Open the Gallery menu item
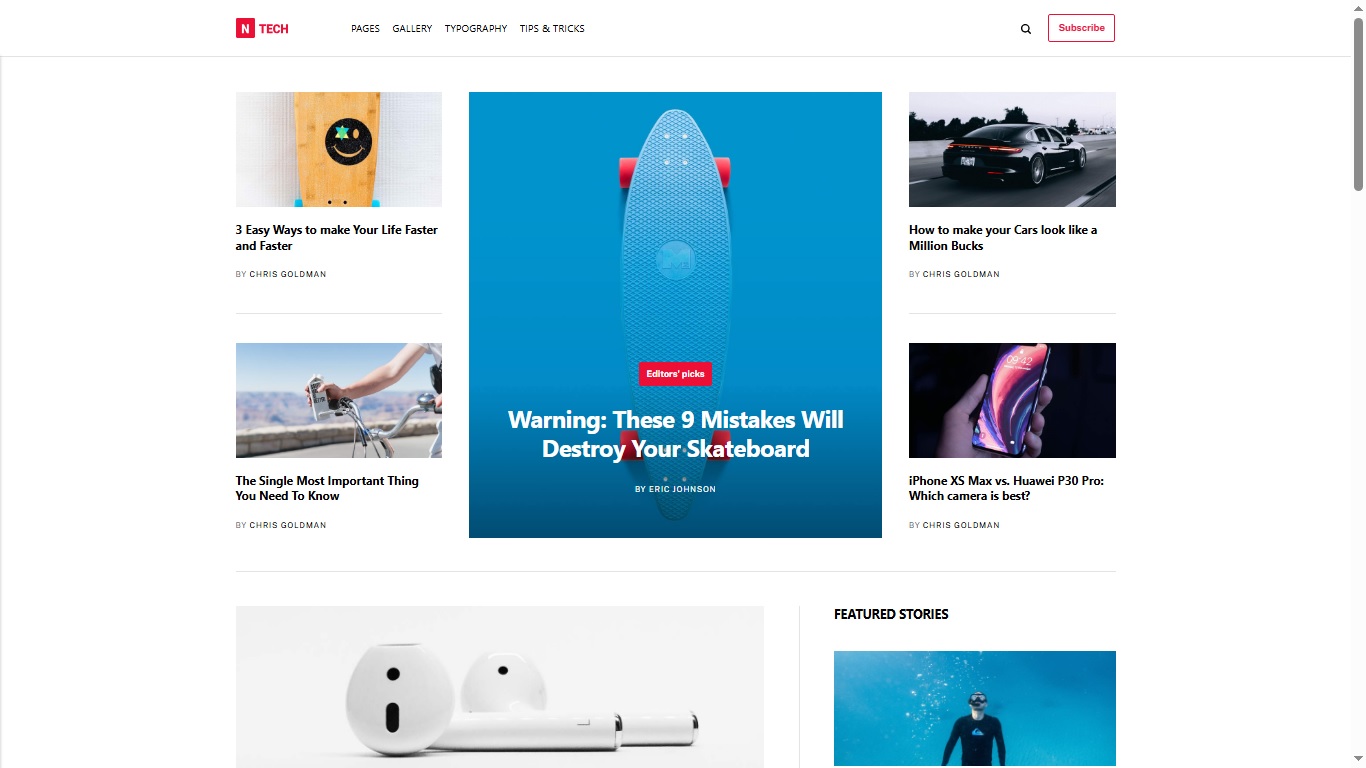The width and height of the screenshot is (1366, 768). [x=412, y=29]
